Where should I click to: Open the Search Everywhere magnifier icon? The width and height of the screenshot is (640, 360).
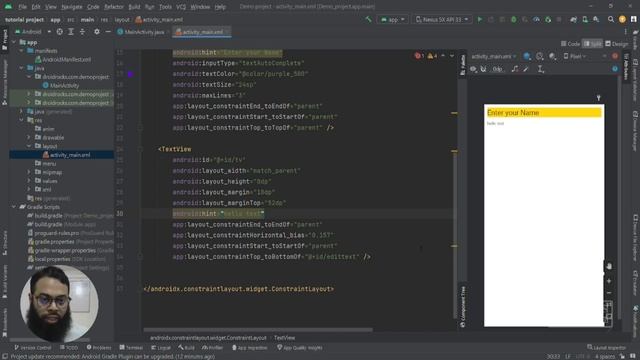click(x=611, y=19)
